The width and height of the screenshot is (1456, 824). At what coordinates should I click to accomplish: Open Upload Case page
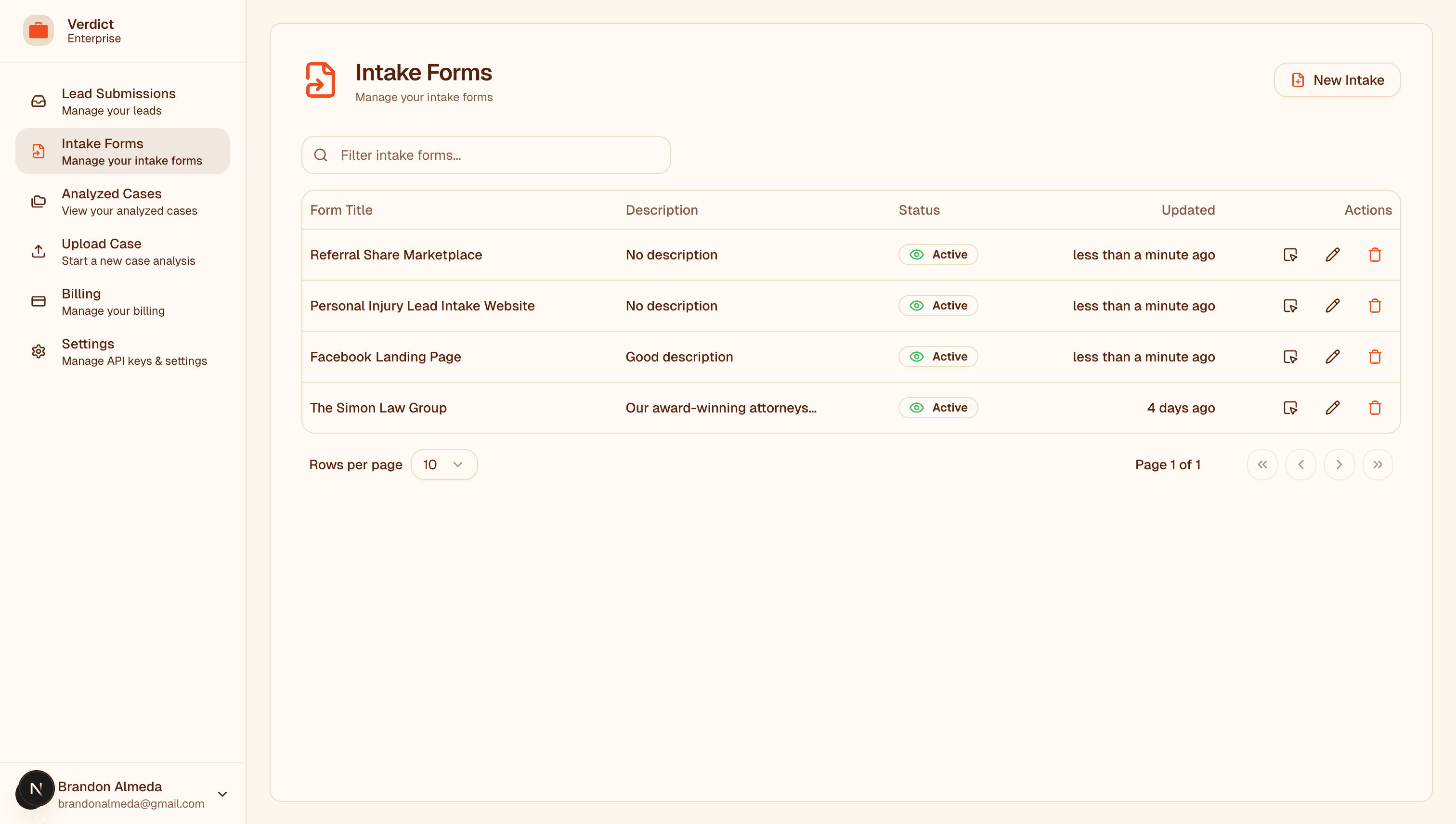(x=123, y=251)
